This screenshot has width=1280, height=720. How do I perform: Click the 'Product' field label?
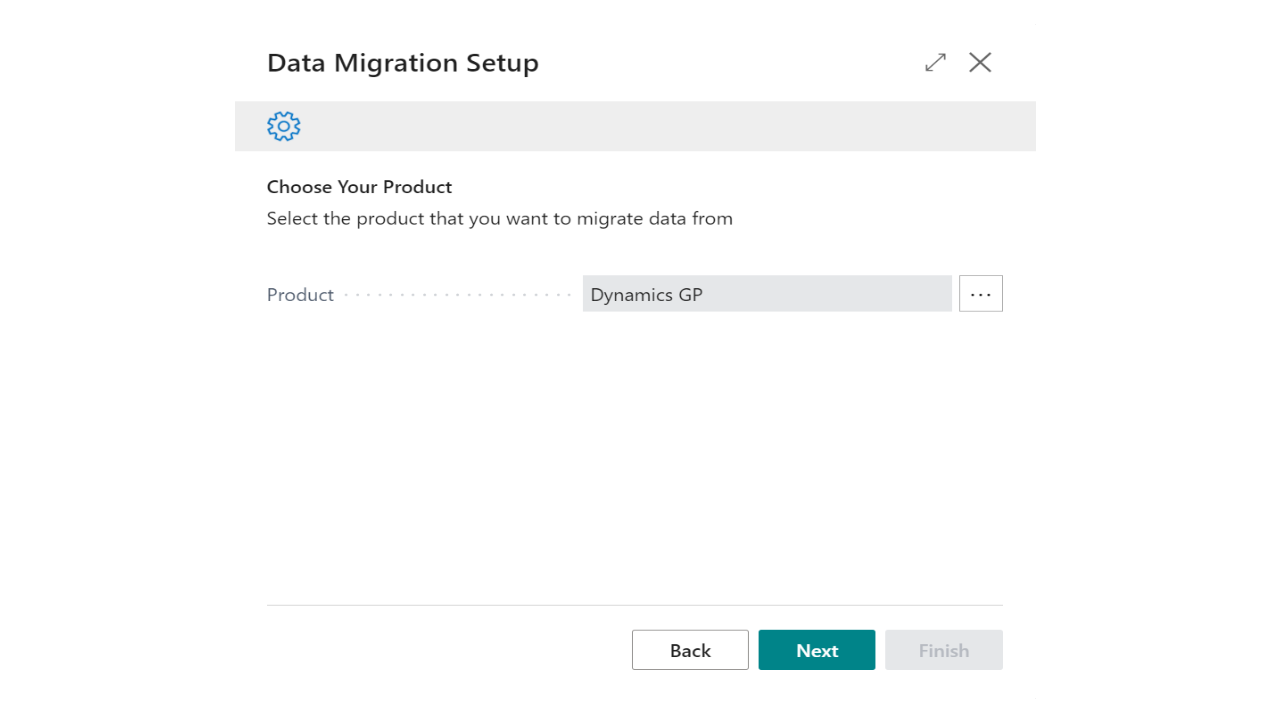pyautogui.click(x=300, y=295)
